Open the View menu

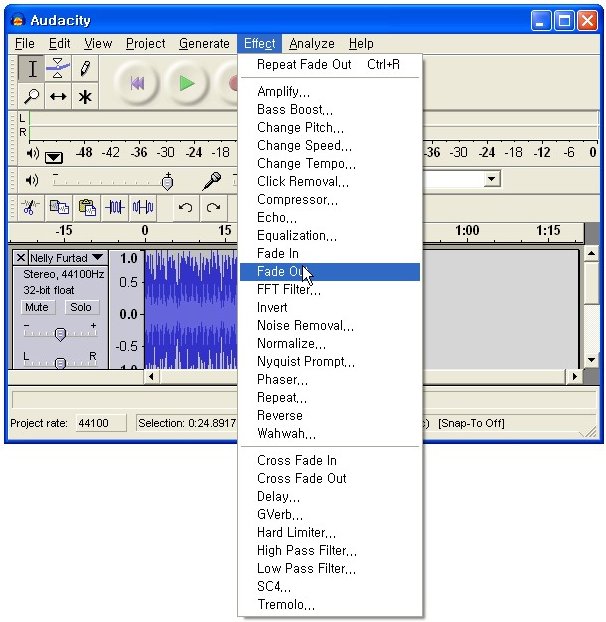98,43
